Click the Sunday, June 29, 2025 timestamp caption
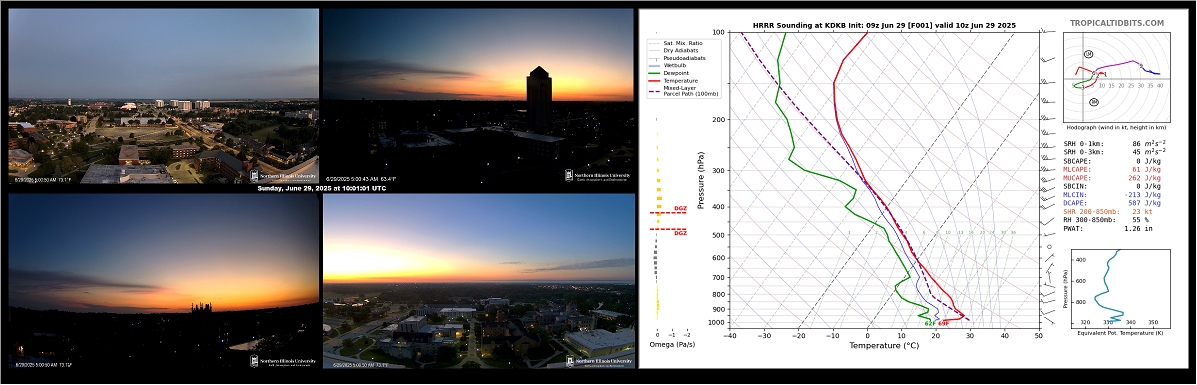 pyautogui.click(x=321, y=189)
